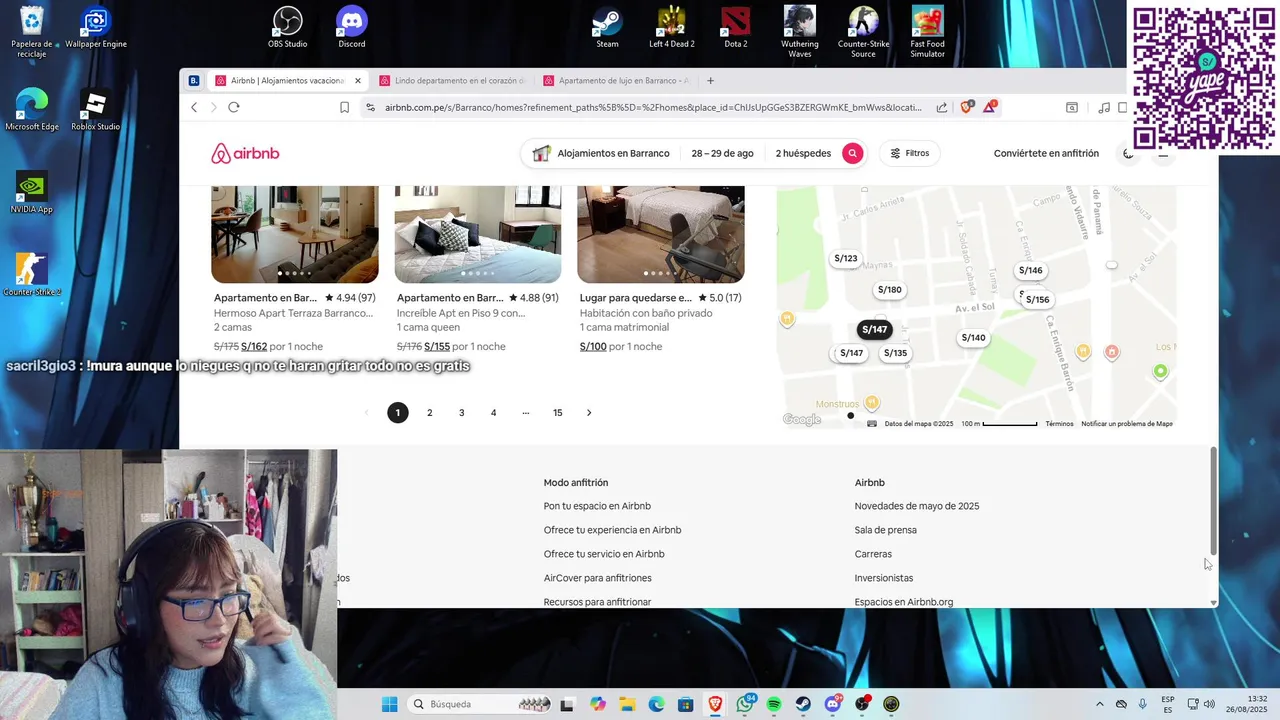The width and height of the screenshot is (1280, 720).
Task: Edit the Alojamientos en Barranco location field
Action: pos(601,153)
